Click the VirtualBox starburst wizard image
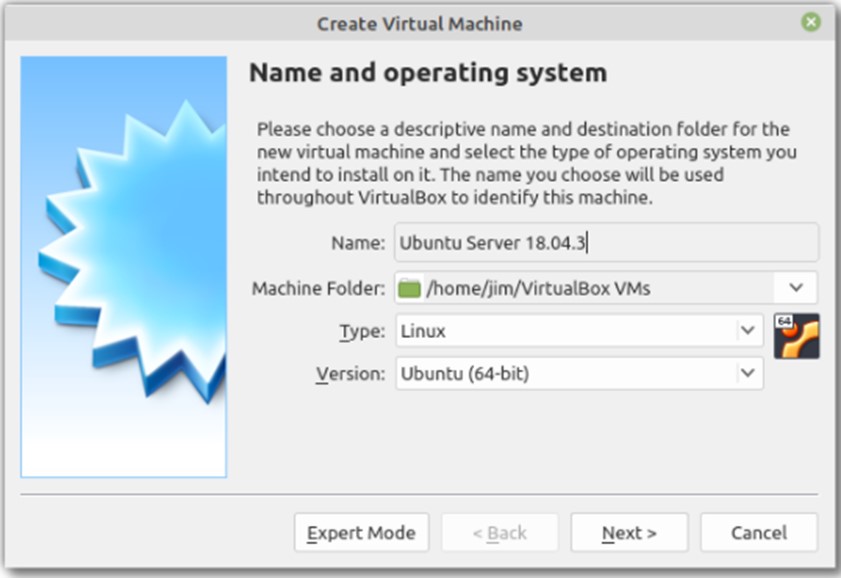Viewport: 841px width, 578px height. pos(124,267)
